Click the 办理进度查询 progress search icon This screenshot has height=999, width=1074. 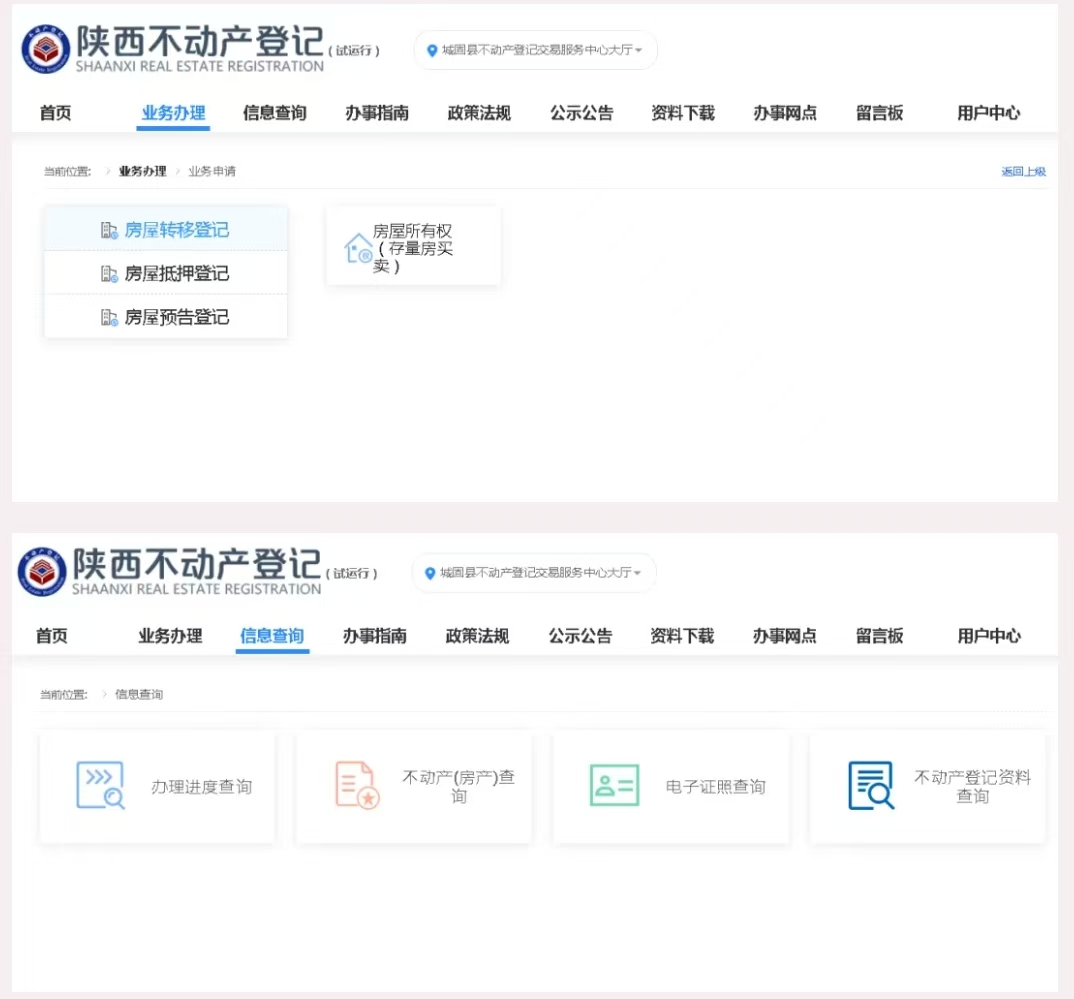[100, 786]
